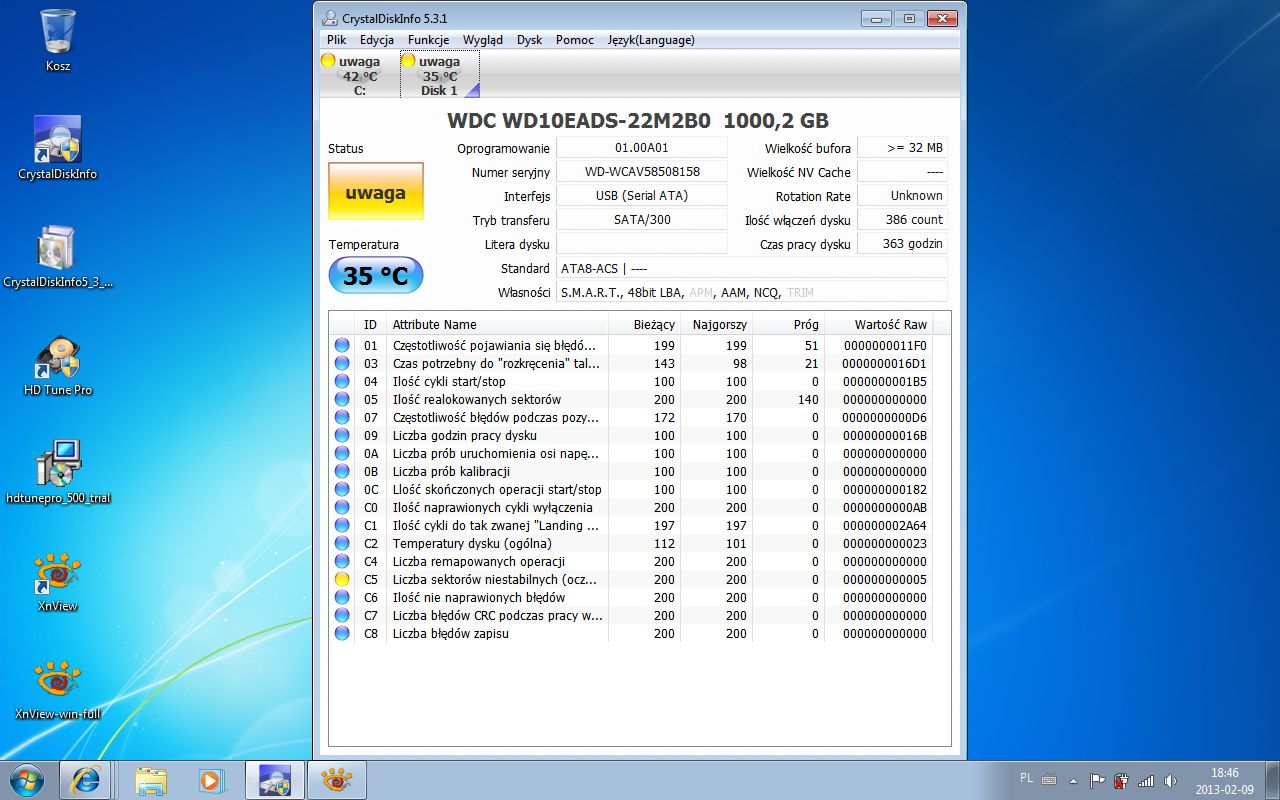Viewport: 1280px width, 800px height.
Task: Open the Język(Language) menu
Action: (x=651, y=40)
